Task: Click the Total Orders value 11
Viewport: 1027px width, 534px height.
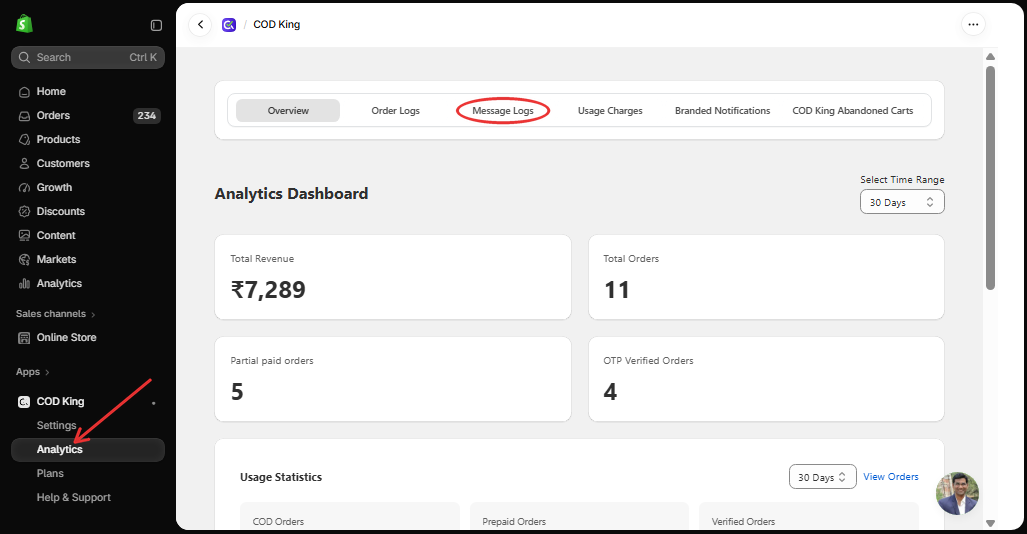Action: point(616,290)
